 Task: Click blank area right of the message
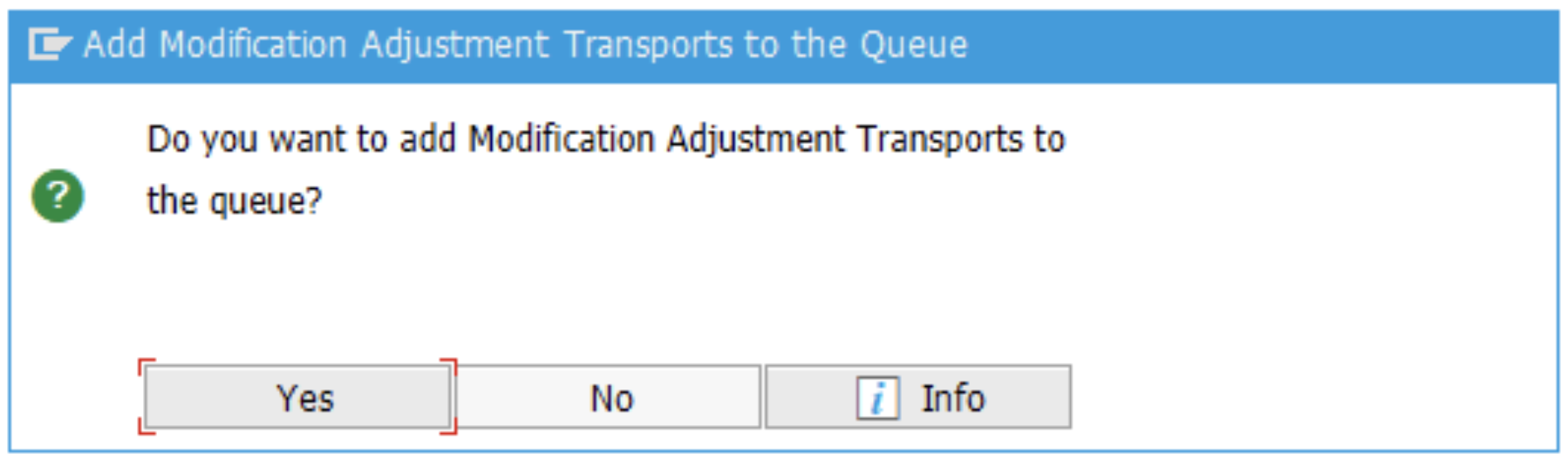point(1308,174)
